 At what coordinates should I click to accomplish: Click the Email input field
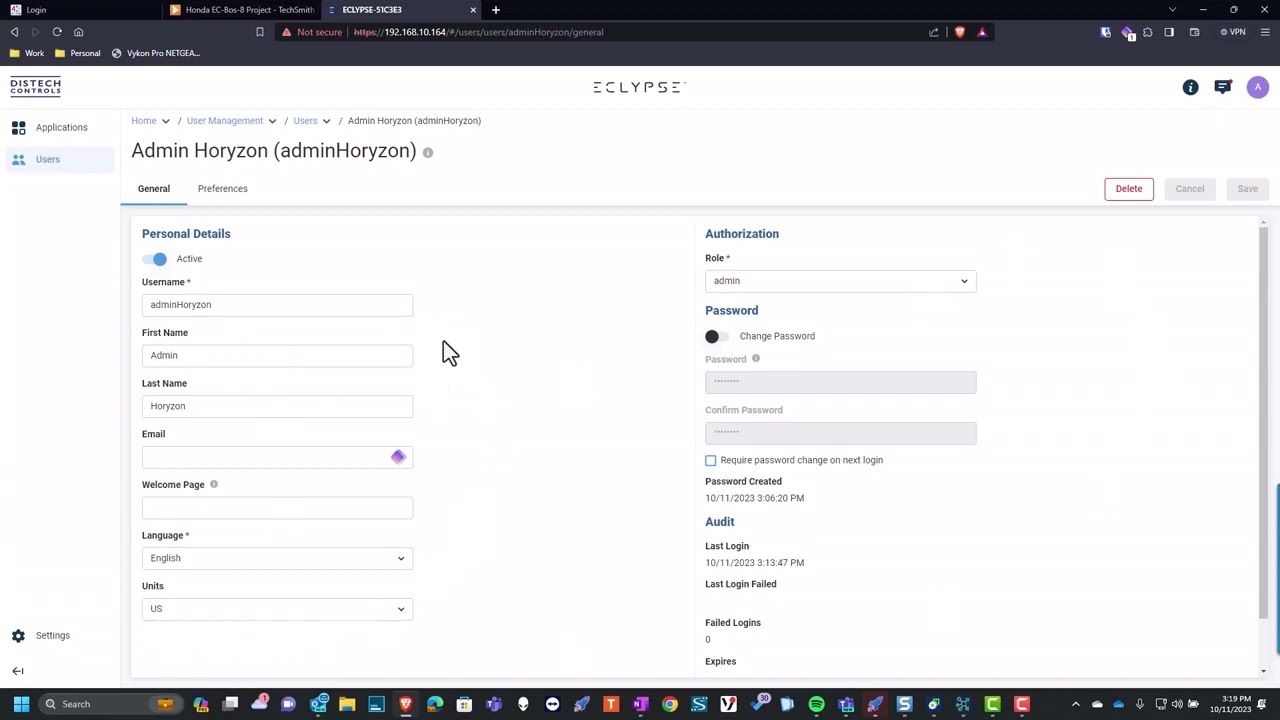pyautogui.click(x=277, y=457)
